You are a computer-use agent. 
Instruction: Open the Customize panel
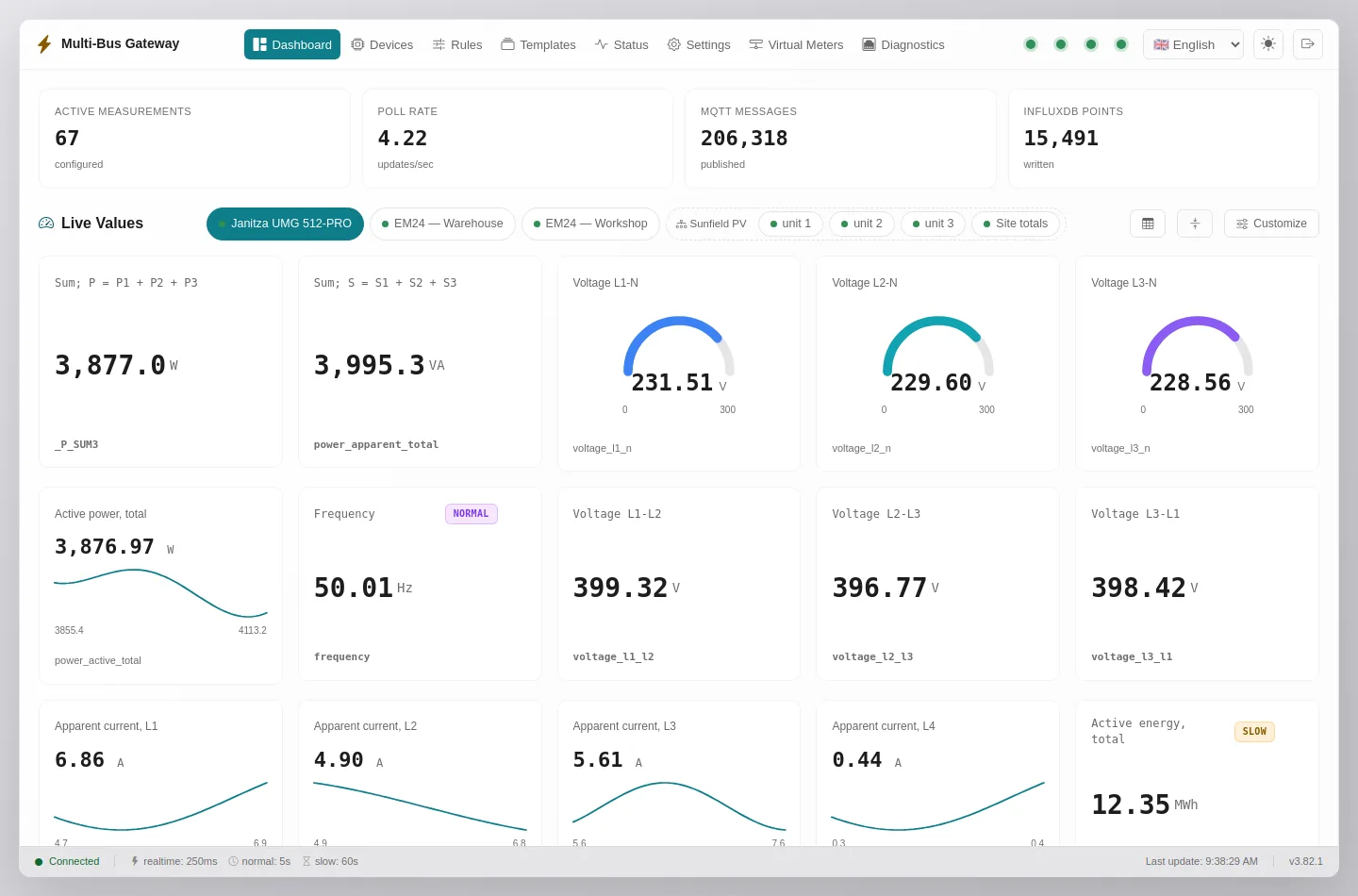[x=1271, y=224]
